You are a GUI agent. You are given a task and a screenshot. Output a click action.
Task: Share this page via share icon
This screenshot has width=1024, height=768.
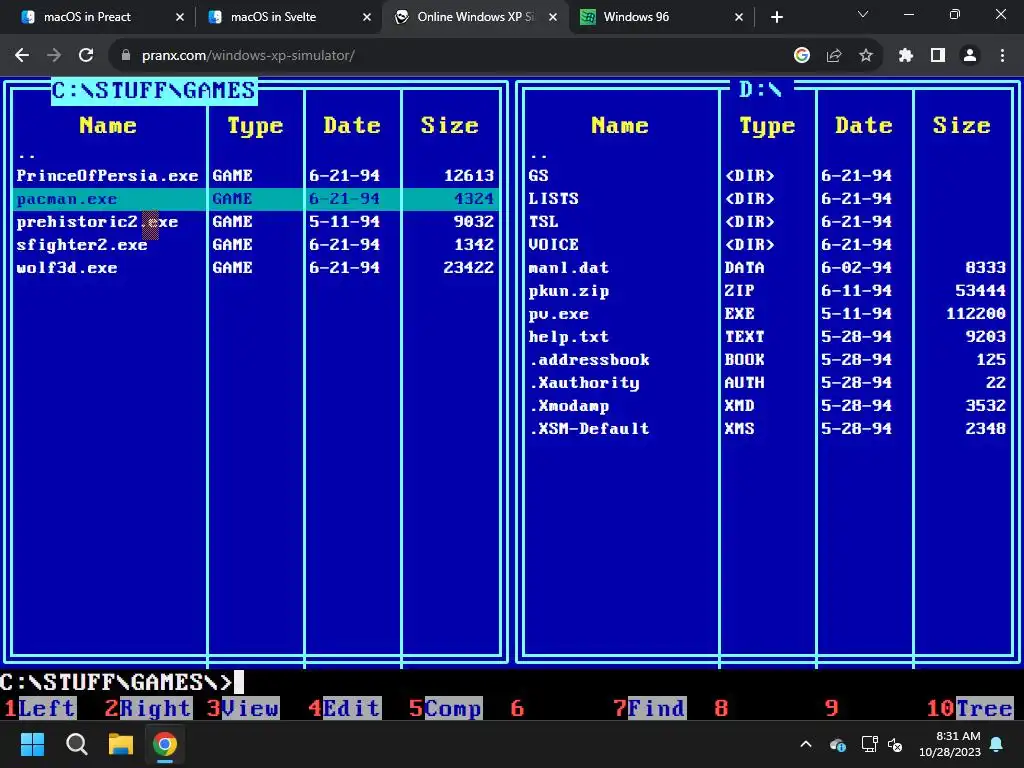pyautogui.click(x=834, y=56)
